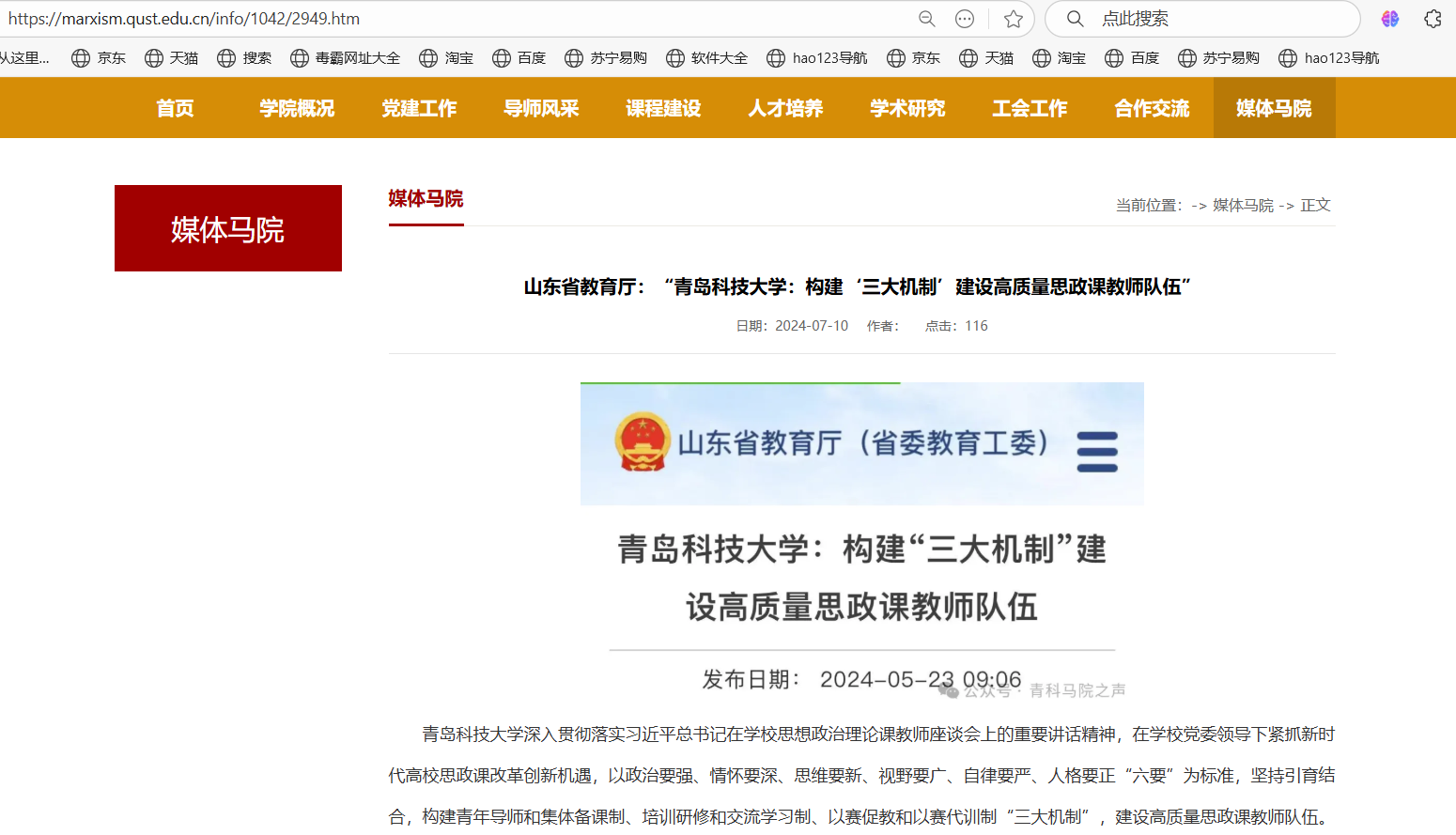
Task: Expand the 人才培养 navigation menu
Action: pos(785,108)
